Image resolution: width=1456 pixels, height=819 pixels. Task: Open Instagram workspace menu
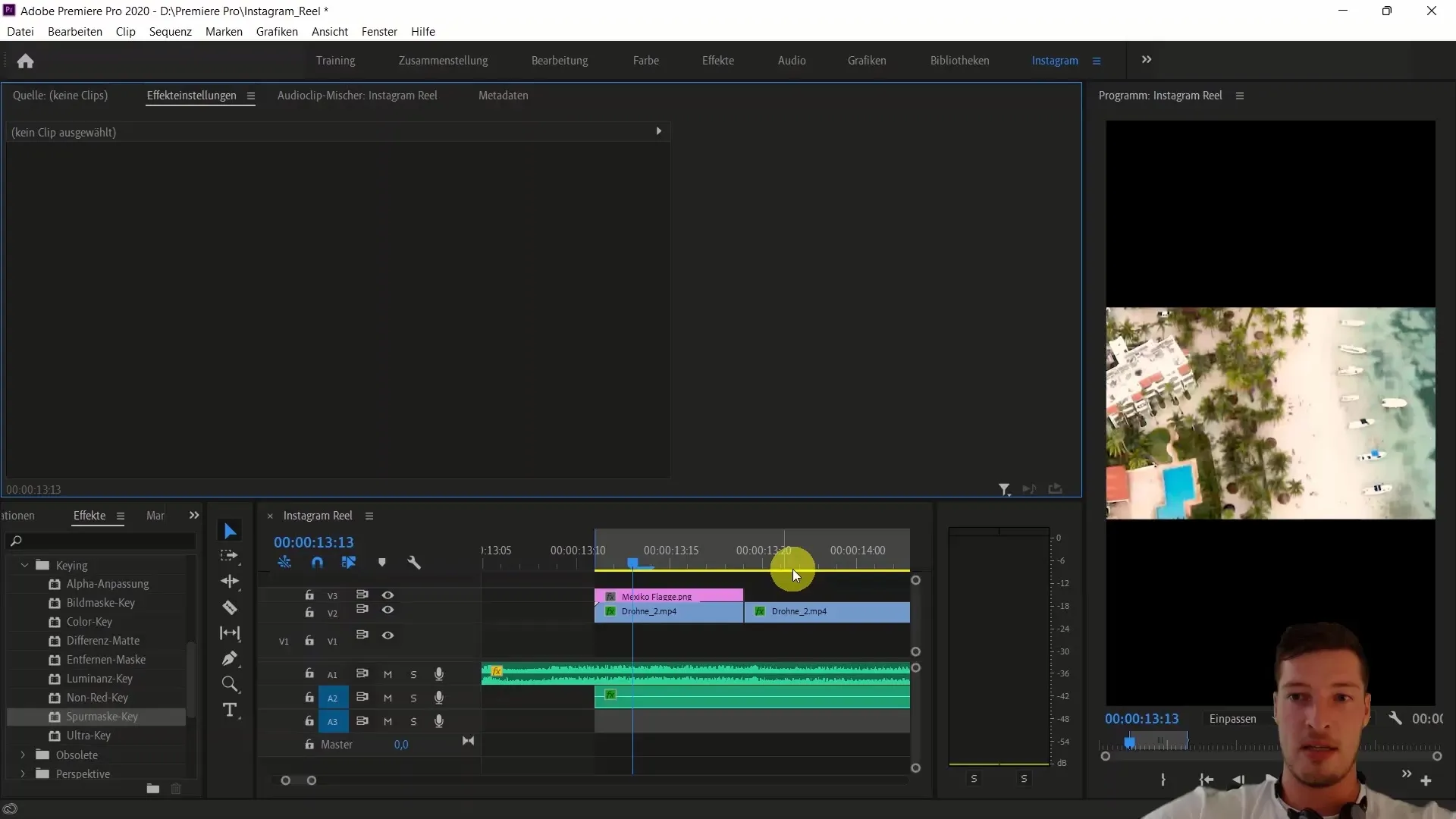[x=1097, y=61]
